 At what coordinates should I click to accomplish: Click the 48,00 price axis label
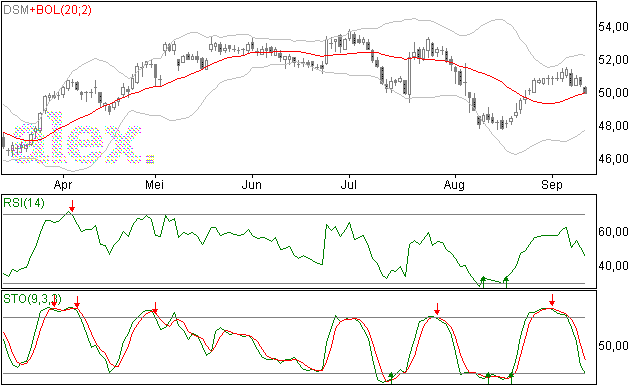pos(613,126)
